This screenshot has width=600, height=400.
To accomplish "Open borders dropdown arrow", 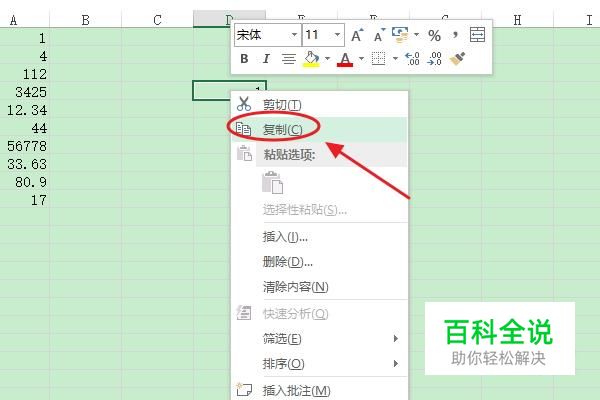I will tap(395, 59).
